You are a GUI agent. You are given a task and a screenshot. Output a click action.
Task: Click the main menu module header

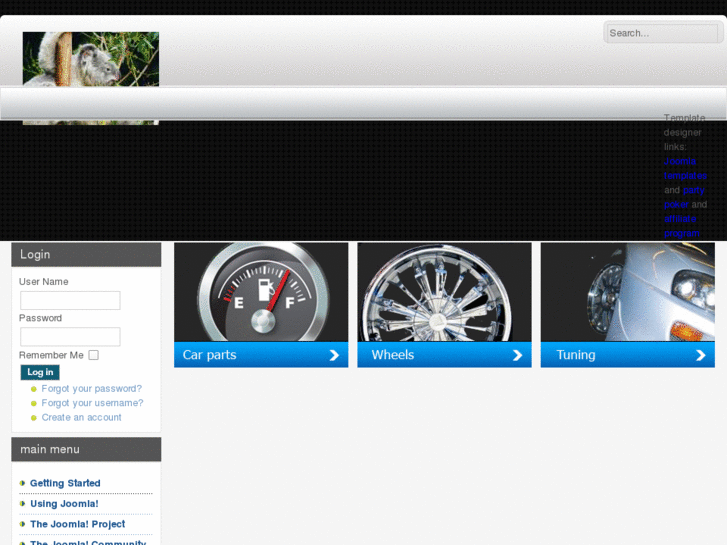86,449
